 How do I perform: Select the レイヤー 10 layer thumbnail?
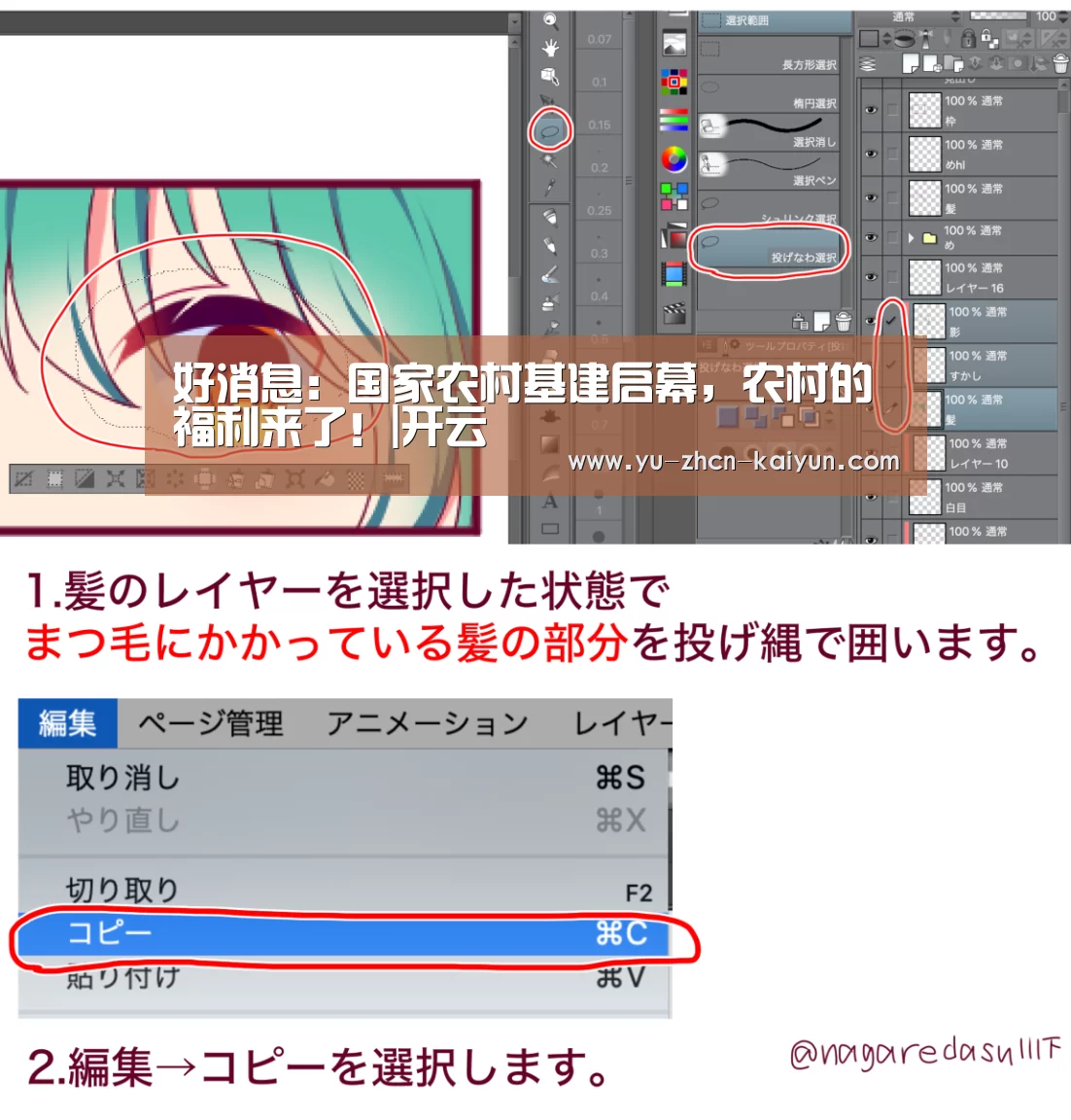929,454
